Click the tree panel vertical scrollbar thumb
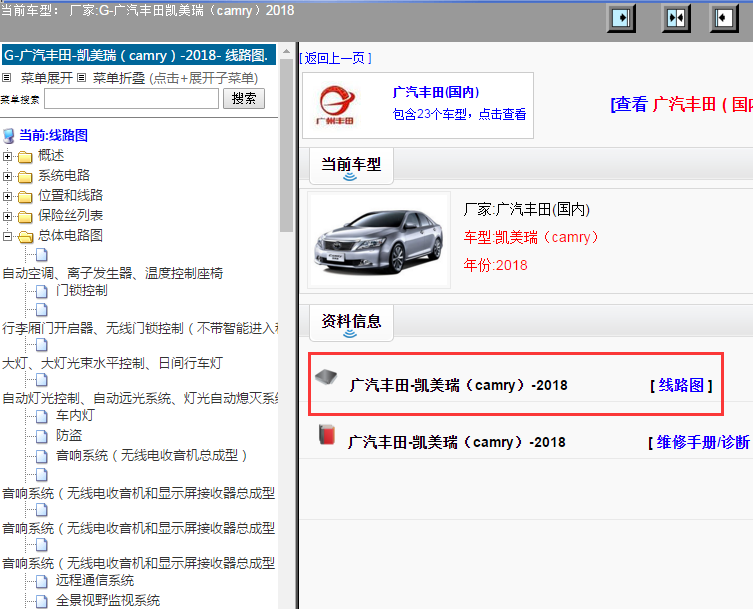Viewport: 753px width, 609px height. tap(286, 146)
